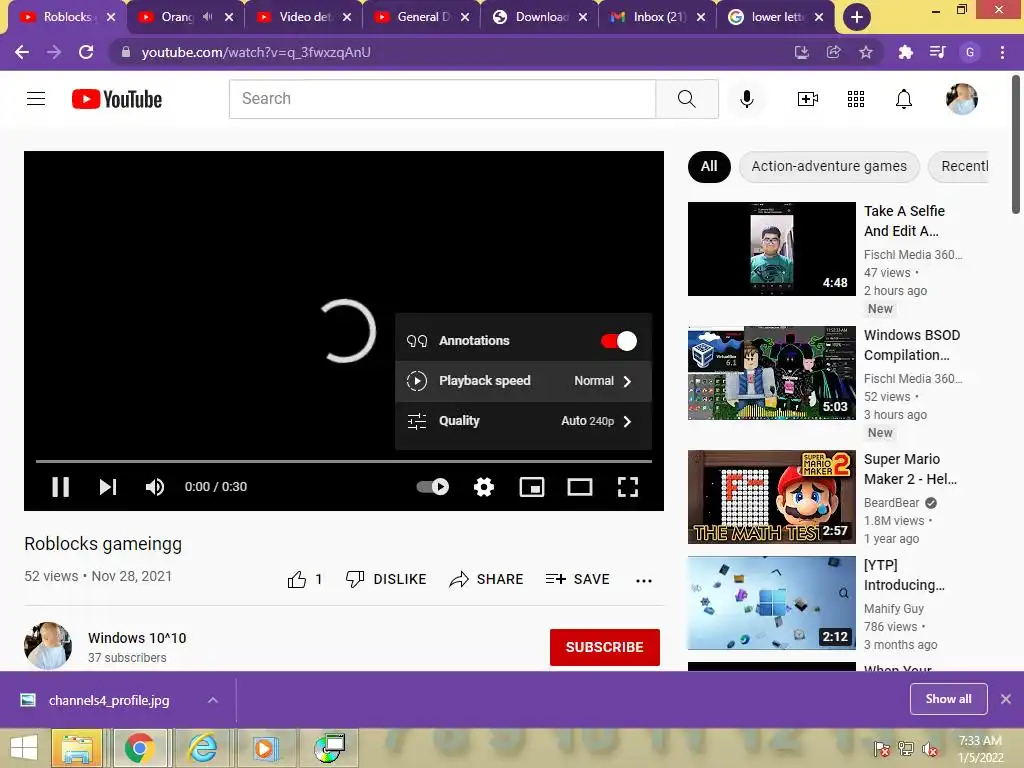
Task: Open File Explorer from the taskbar
Action: click(76, 748)
